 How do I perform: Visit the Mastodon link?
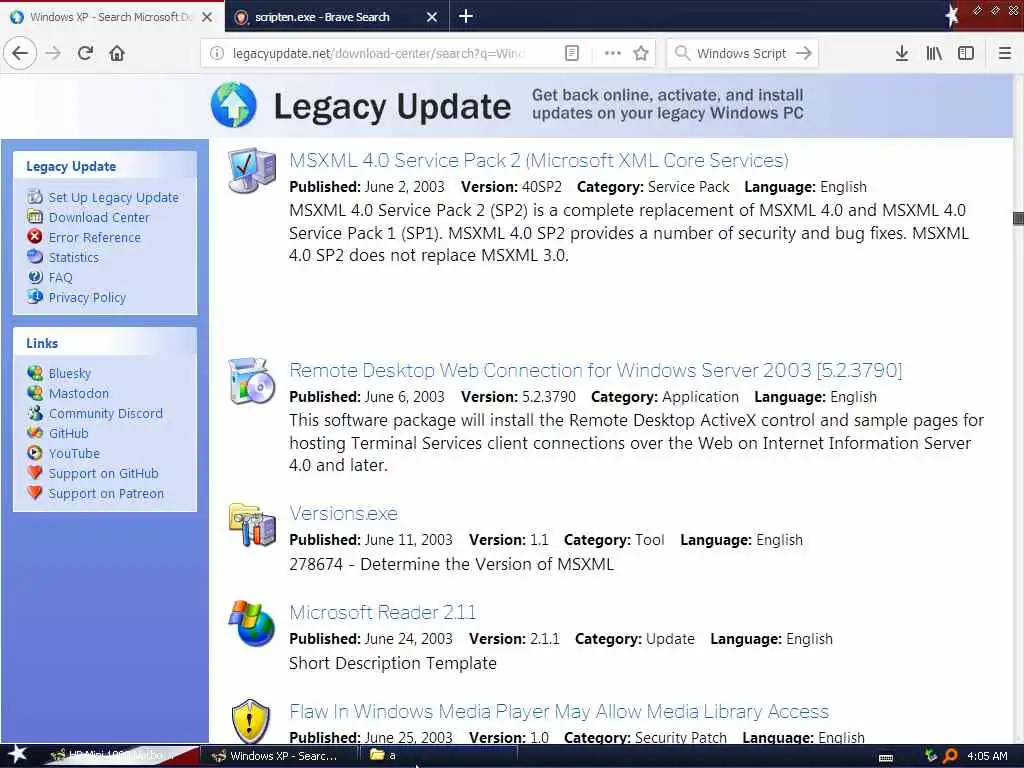pos(78,394)
